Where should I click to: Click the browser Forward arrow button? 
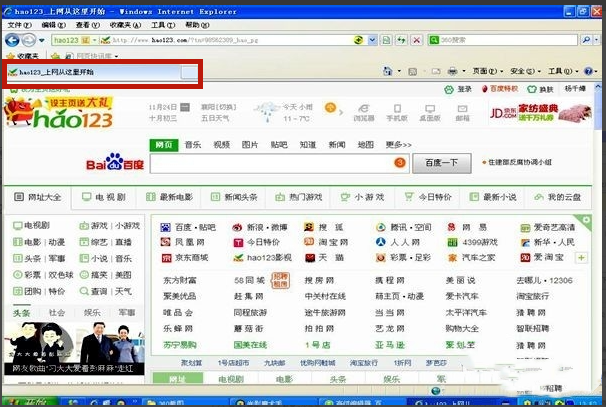[29, 40]
